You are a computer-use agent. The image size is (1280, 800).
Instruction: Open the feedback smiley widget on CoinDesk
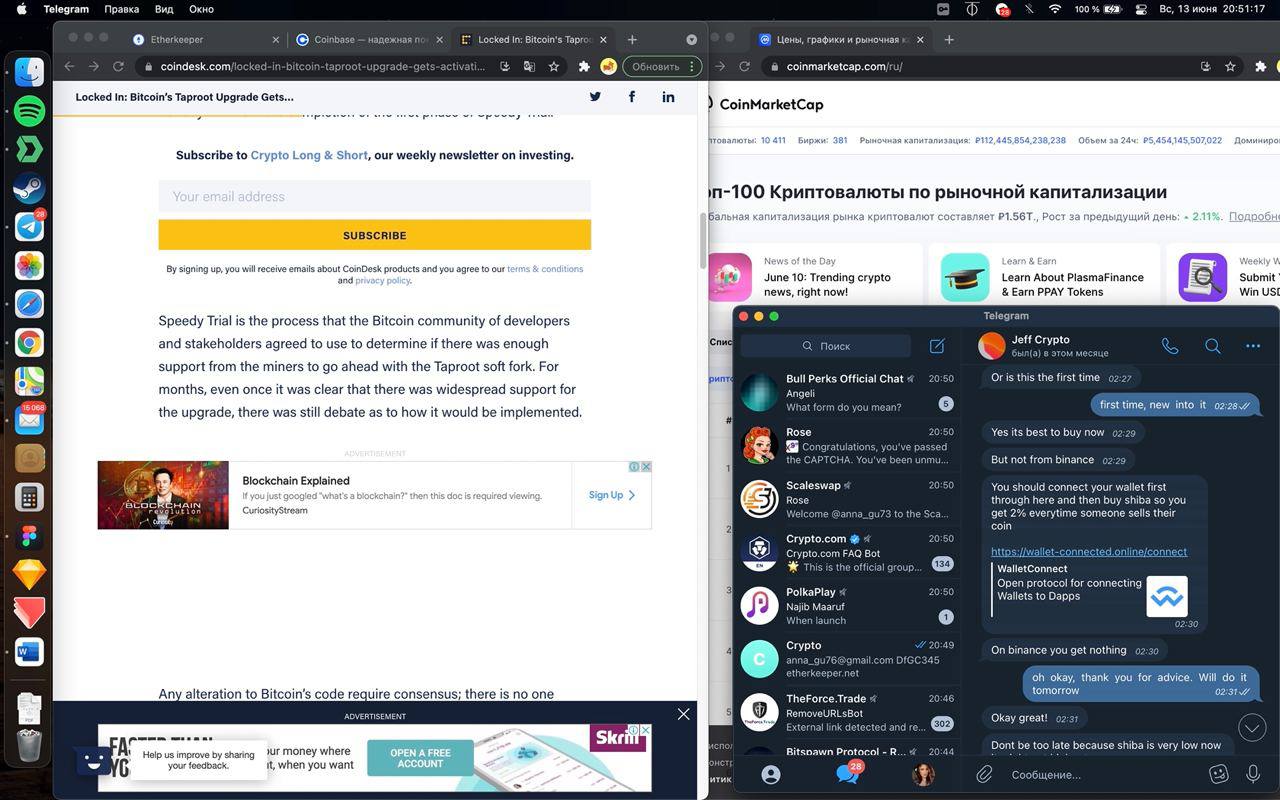[x=93, y=760]
